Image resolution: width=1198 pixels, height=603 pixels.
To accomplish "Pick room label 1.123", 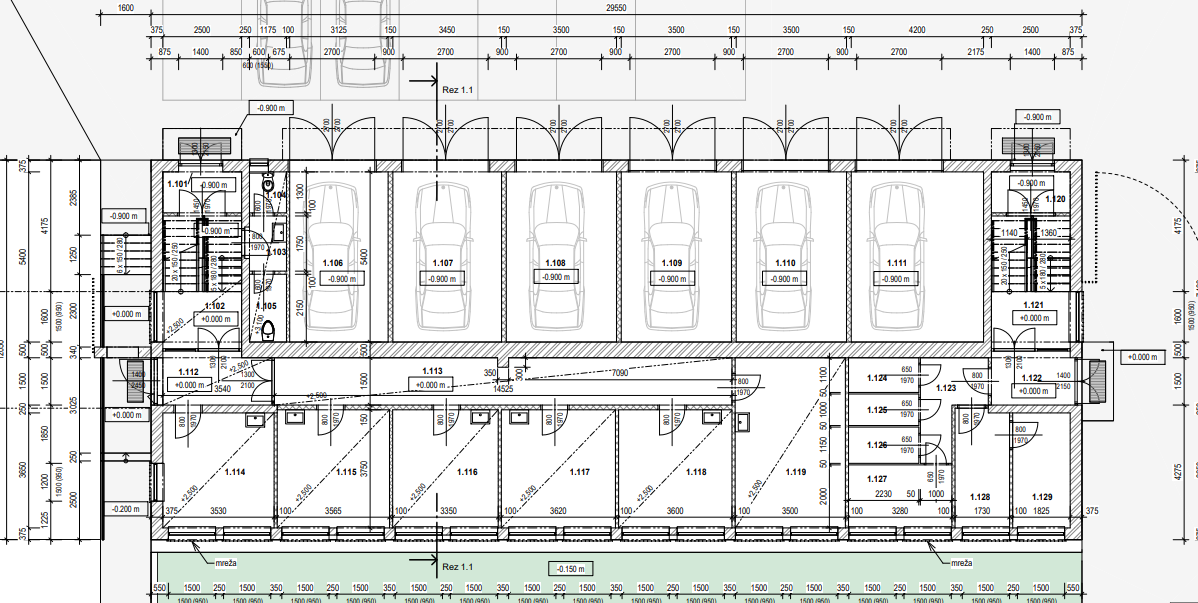I will coord(946,388).
